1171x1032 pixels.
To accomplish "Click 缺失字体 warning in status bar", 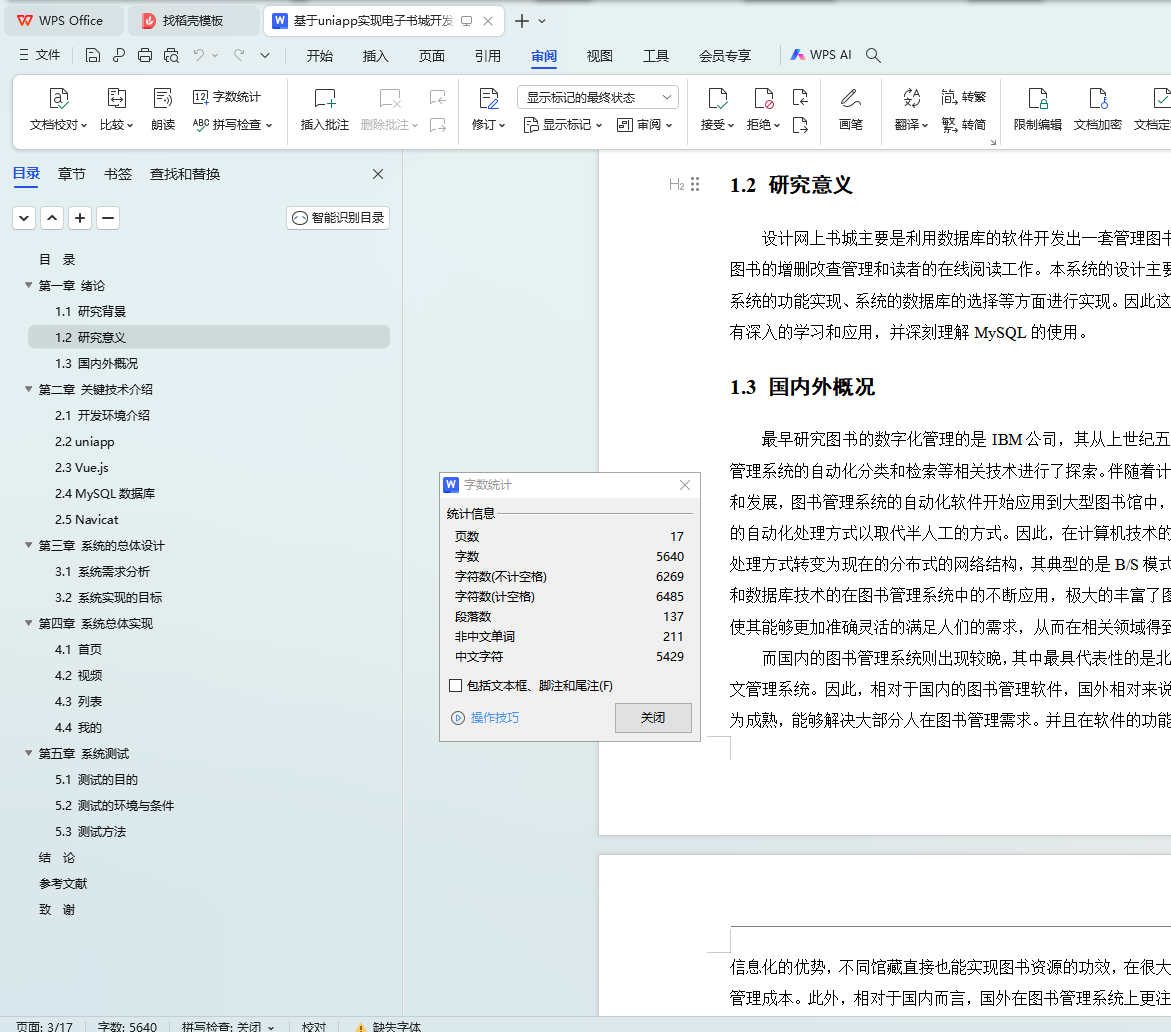I will point(388,1026).
